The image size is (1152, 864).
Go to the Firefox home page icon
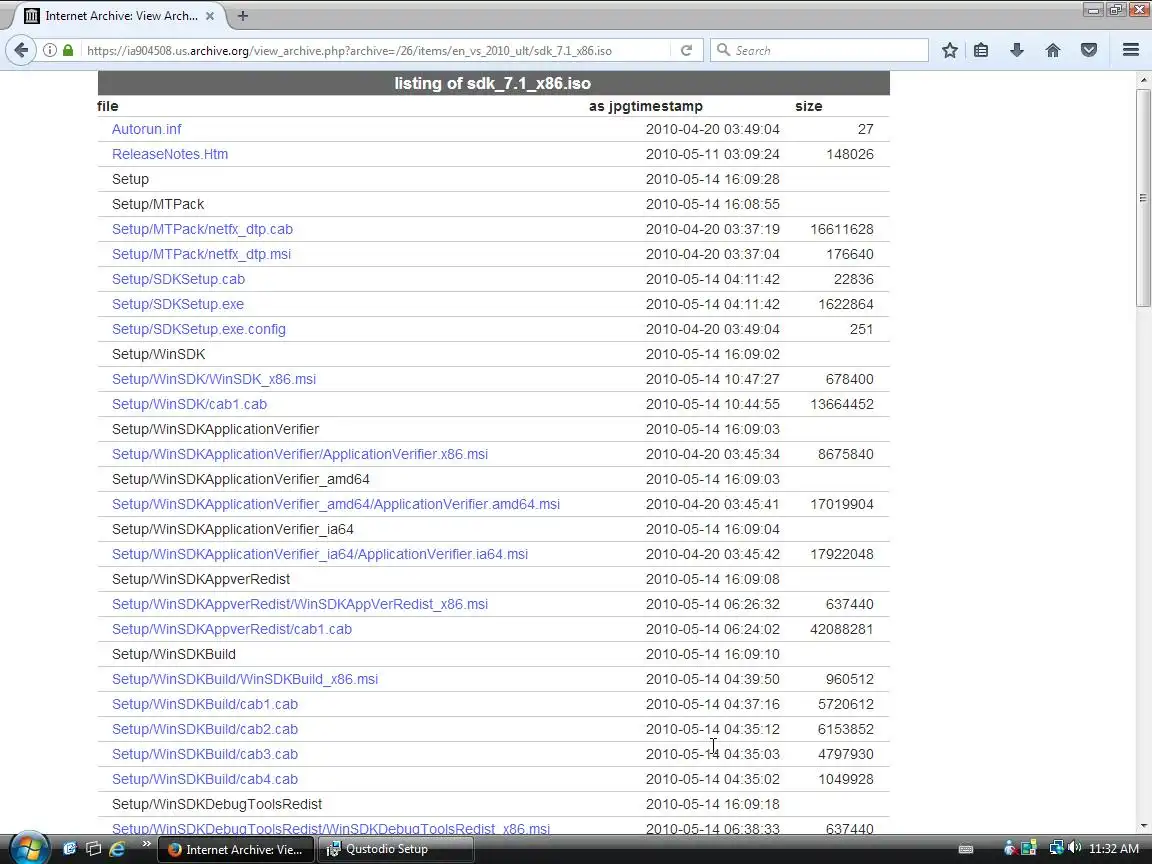[1053, 50]
